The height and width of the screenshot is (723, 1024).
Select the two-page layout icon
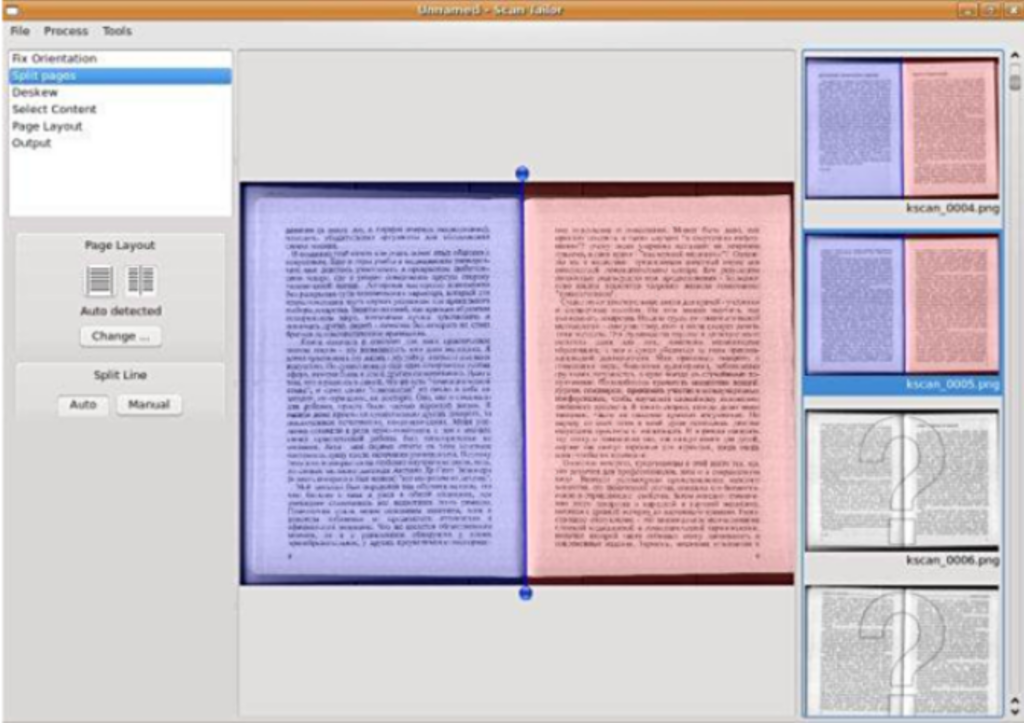click(x=141, y=281)
